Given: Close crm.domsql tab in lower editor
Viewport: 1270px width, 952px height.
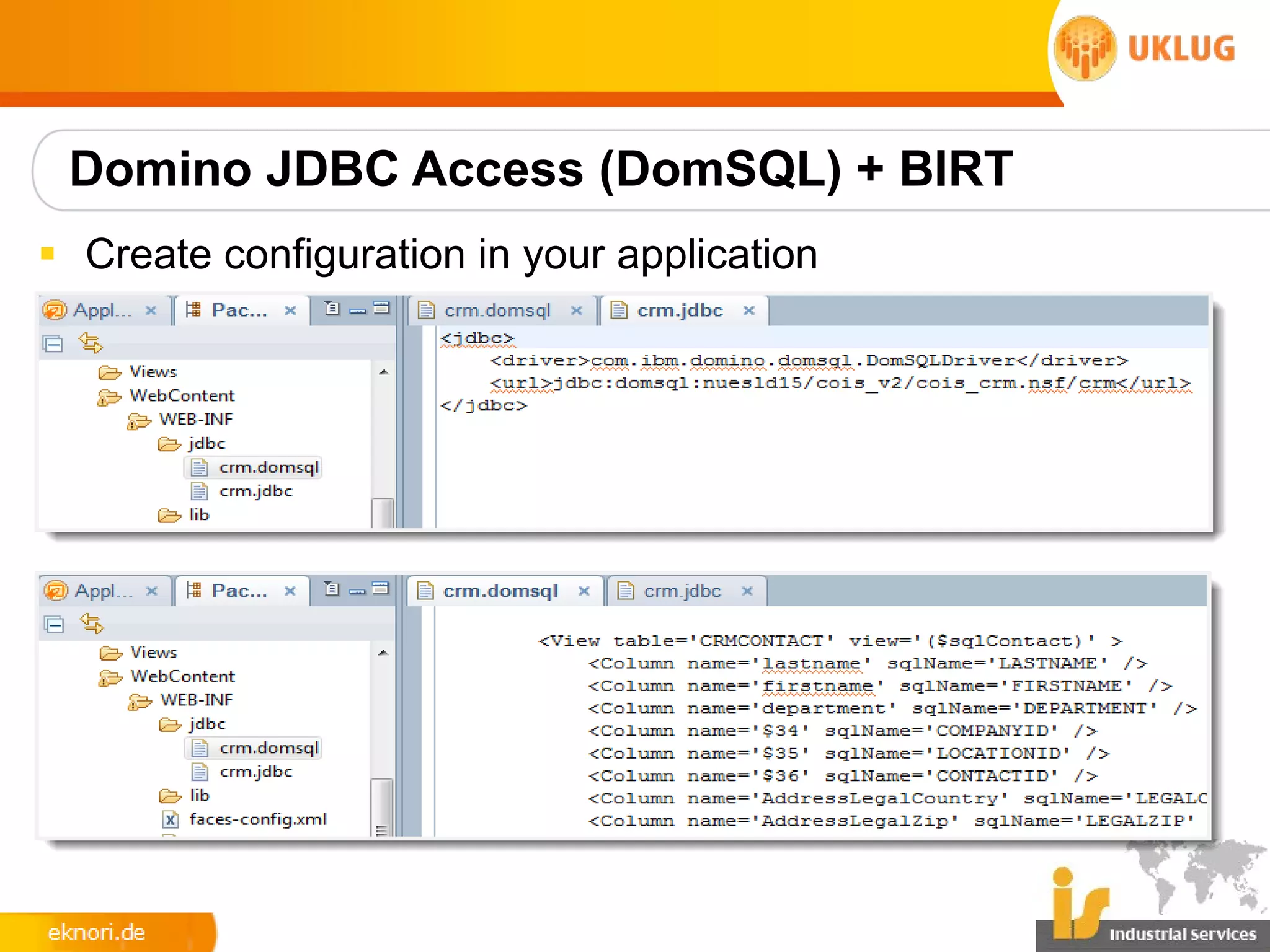Looking at the screenshot, I should click(584, 591).
